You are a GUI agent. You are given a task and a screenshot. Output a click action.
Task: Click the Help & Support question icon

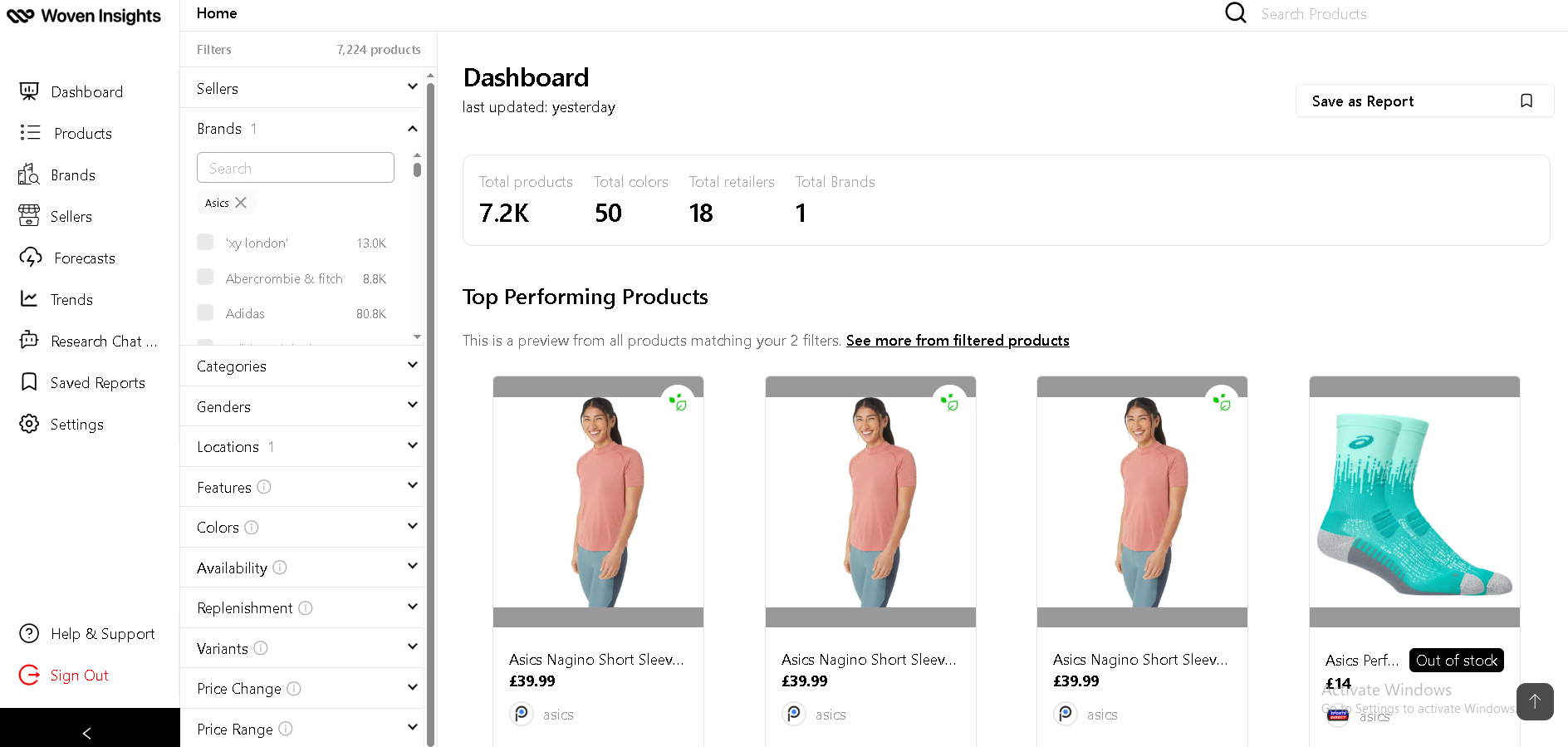(x=29, y=633)
